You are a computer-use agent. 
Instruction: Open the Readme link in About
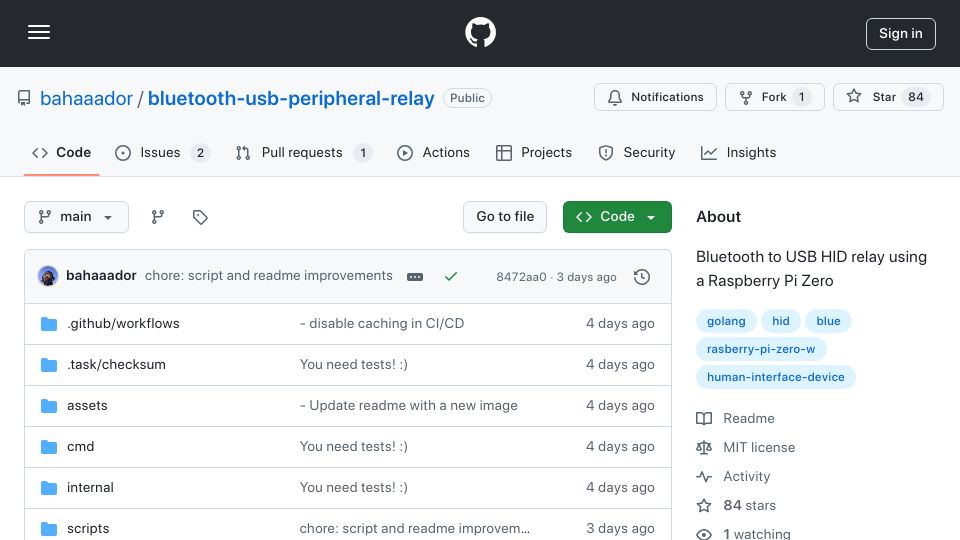pyautogui.click(x=749, y=418)
